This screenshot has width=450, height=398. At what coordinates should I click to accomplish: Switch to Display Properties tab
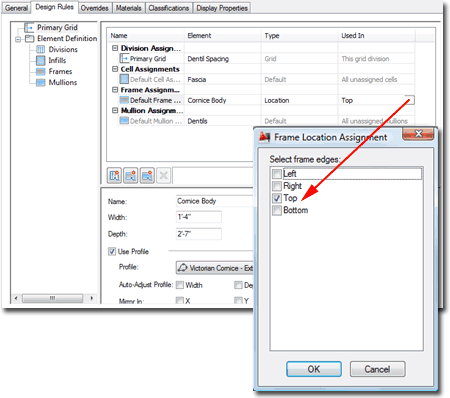(x=222, y=8)
